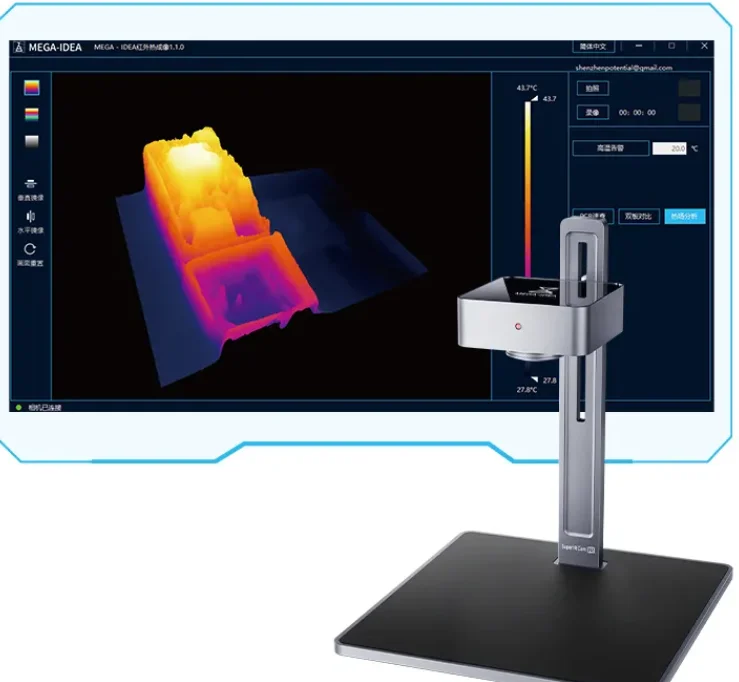Maximize the MEGA-IDEA window
Image resolution: width=739 pixels, height=682 pixels.
tap(671, 46)
